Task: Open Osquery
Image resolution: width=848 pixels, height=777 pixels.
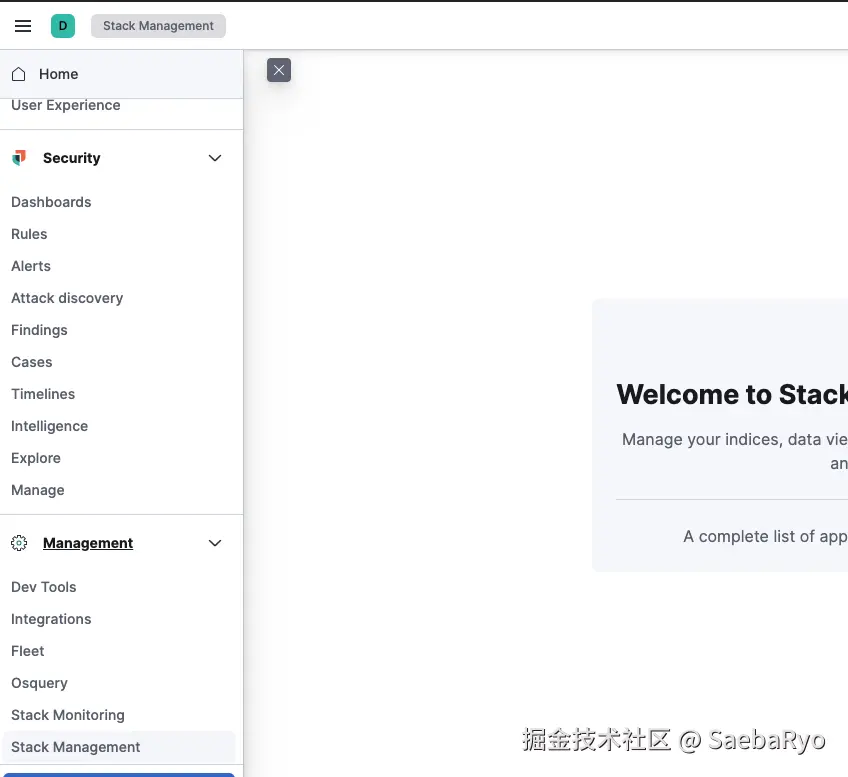Action: (x=39, y=683)
